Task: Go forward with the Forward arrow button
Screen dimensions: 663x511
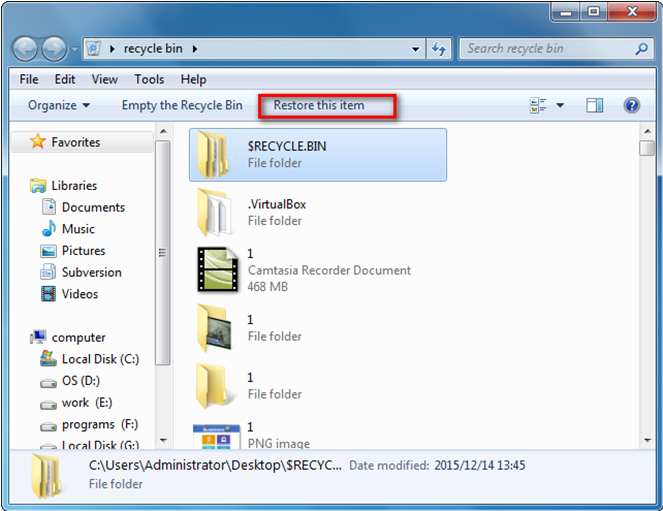Action: pos(54,49)
